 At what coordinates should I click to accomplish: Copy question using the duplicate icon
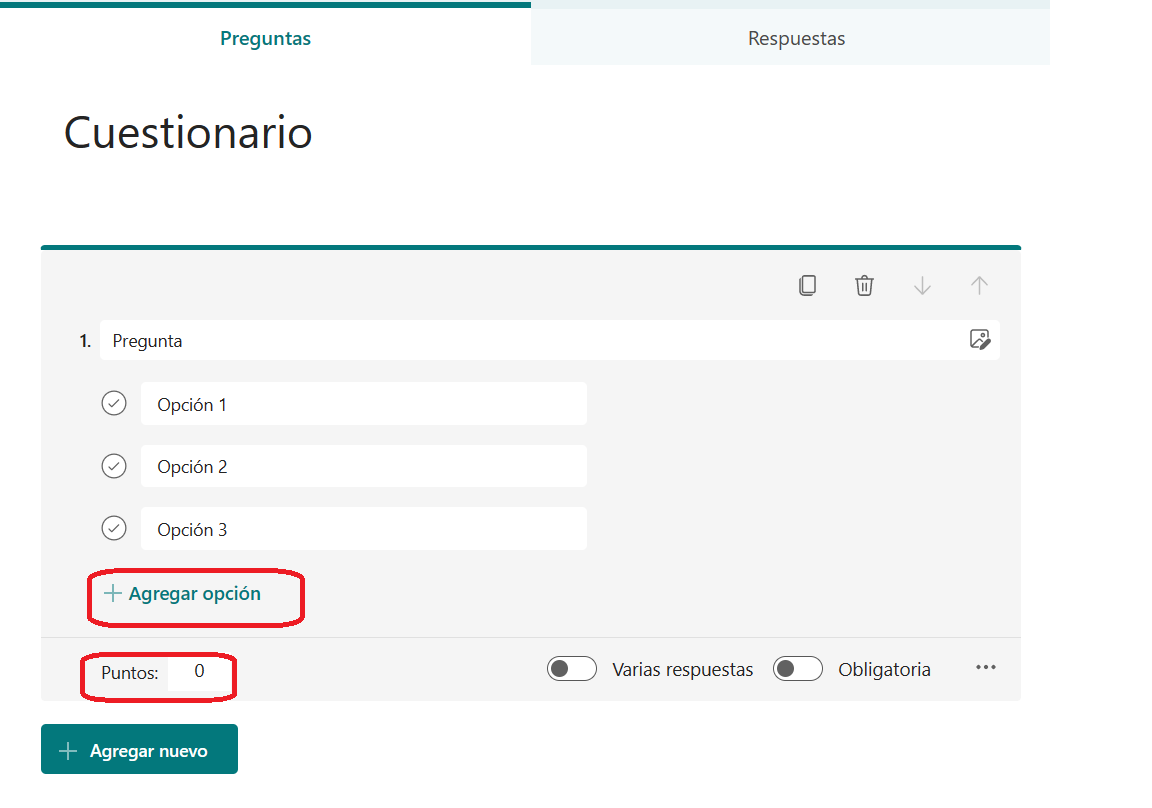coord(807,285)
